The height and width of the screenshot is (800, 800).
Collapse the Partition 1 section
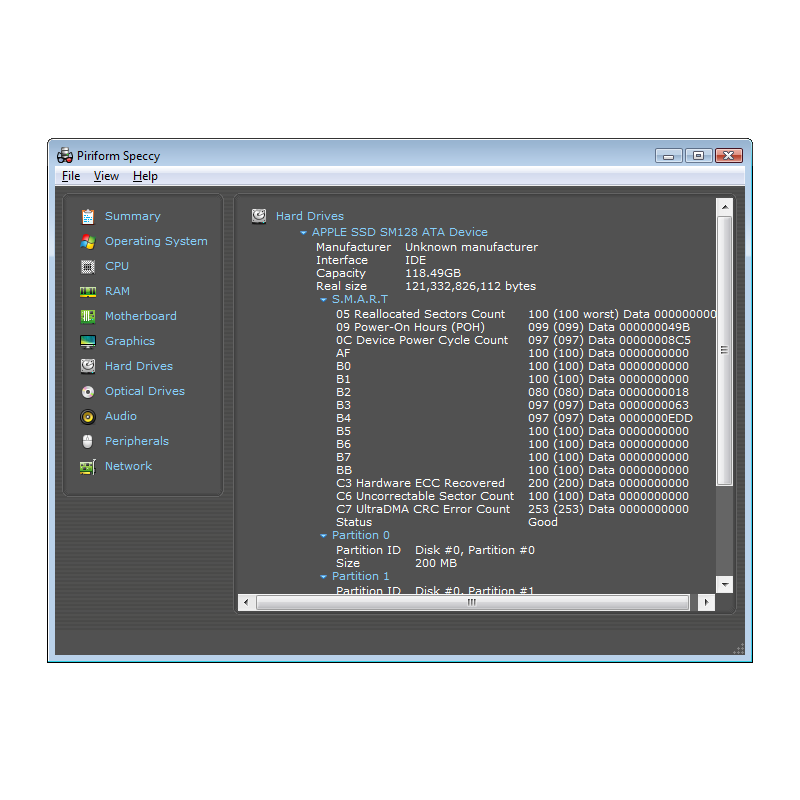click(x=323, y=577)
